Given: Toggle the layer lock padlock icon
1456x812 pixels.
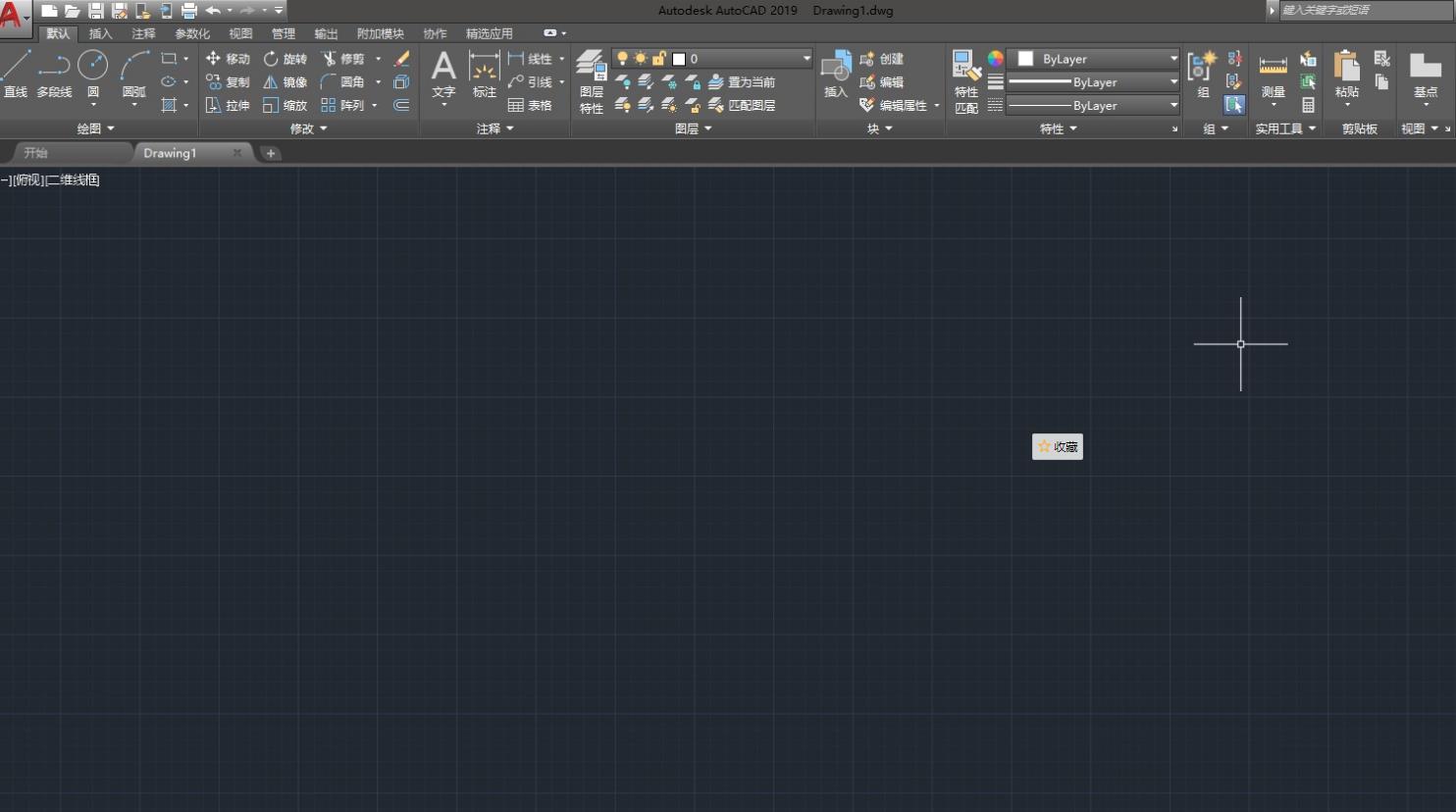Looking at the screenshot, I should coord(658,59).
